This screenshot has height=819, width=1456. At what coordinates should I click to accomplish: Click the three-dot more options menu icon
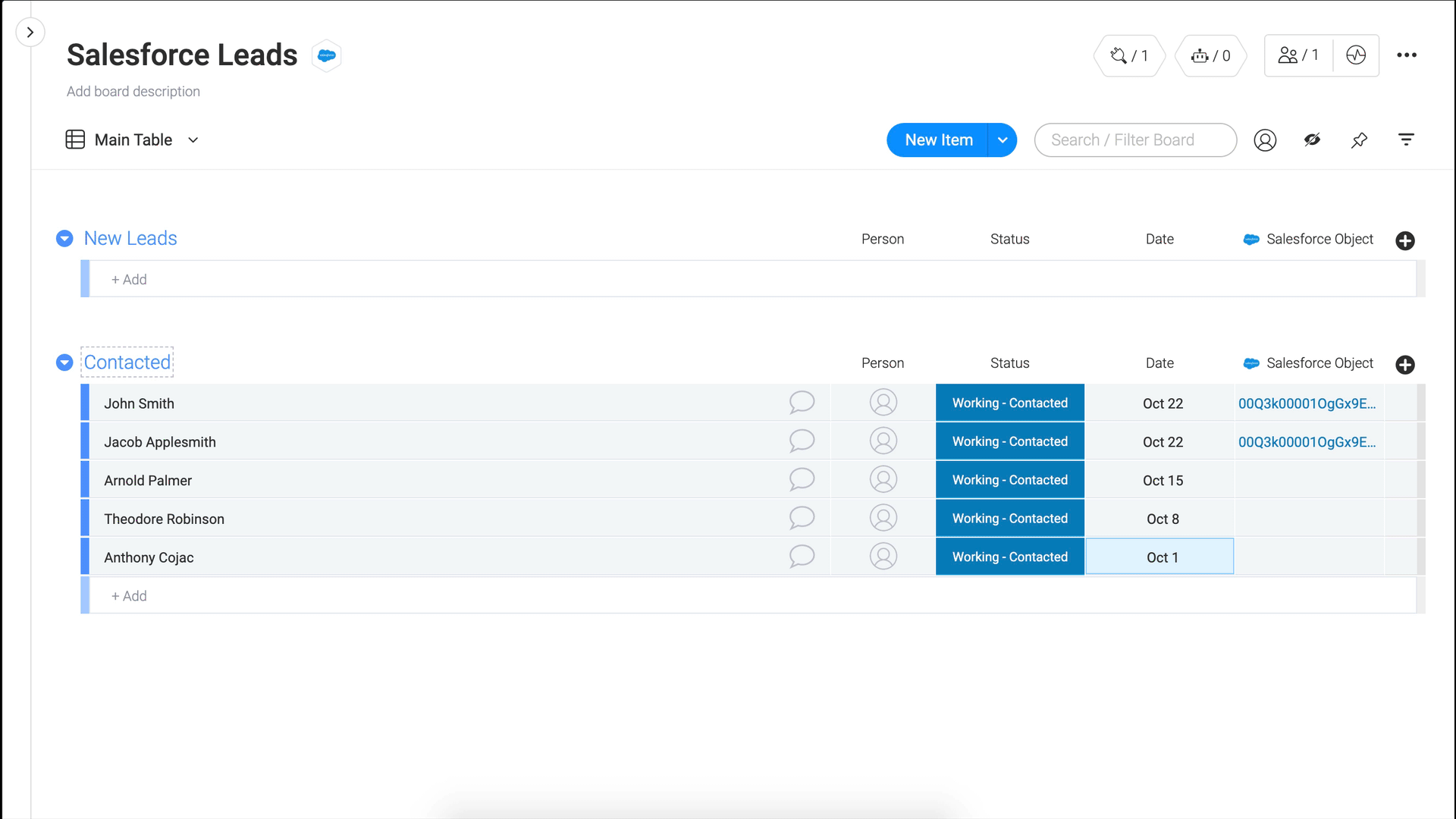tap(1407, 55)
